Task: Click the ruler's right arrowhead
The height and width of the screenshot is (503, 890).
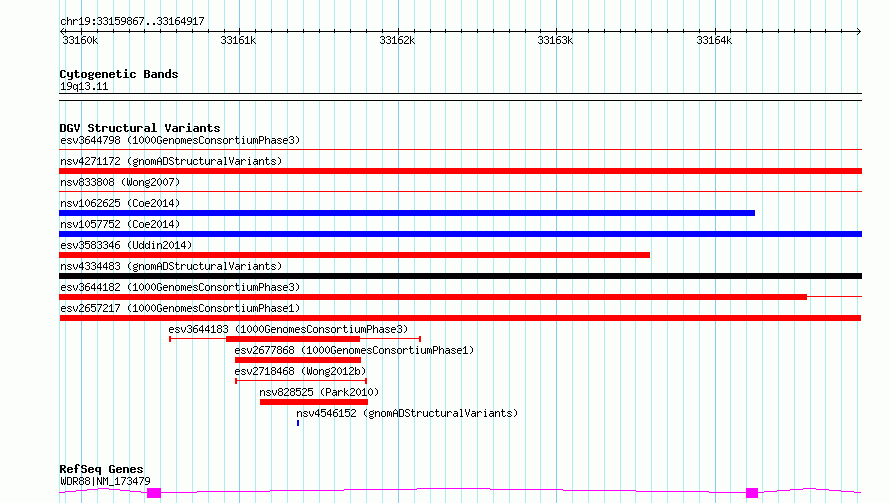Action: tap(859, 31)
